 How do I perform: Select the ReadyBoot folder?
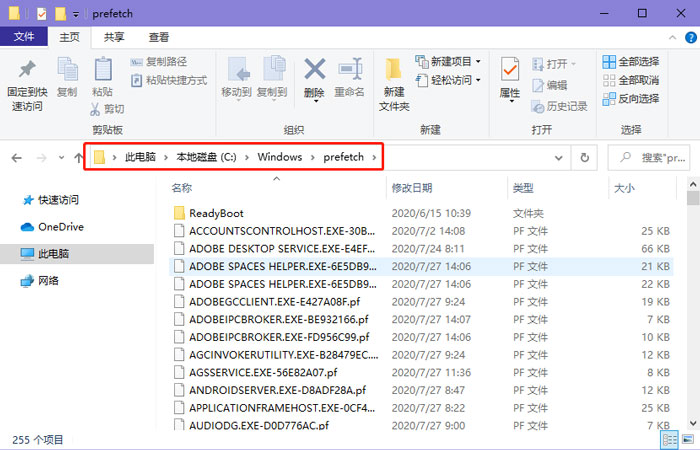point(216,213)
